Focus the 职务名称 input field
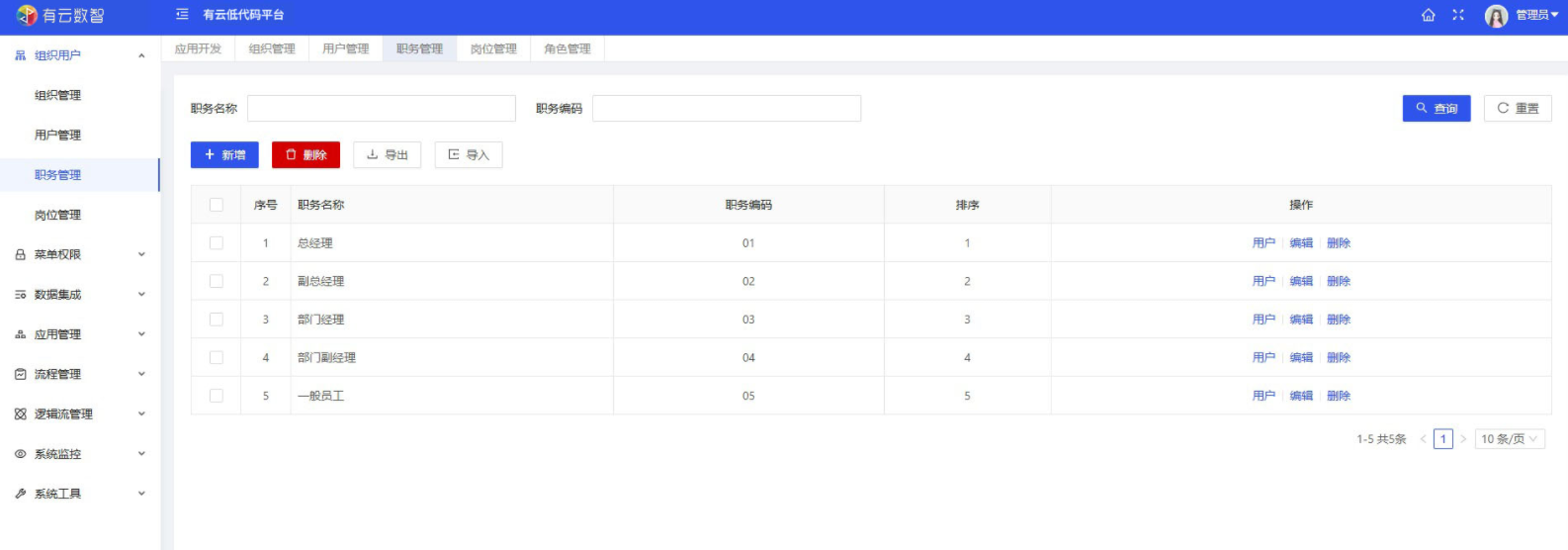This screenshot has width=1568, height=550. point(382,109)
